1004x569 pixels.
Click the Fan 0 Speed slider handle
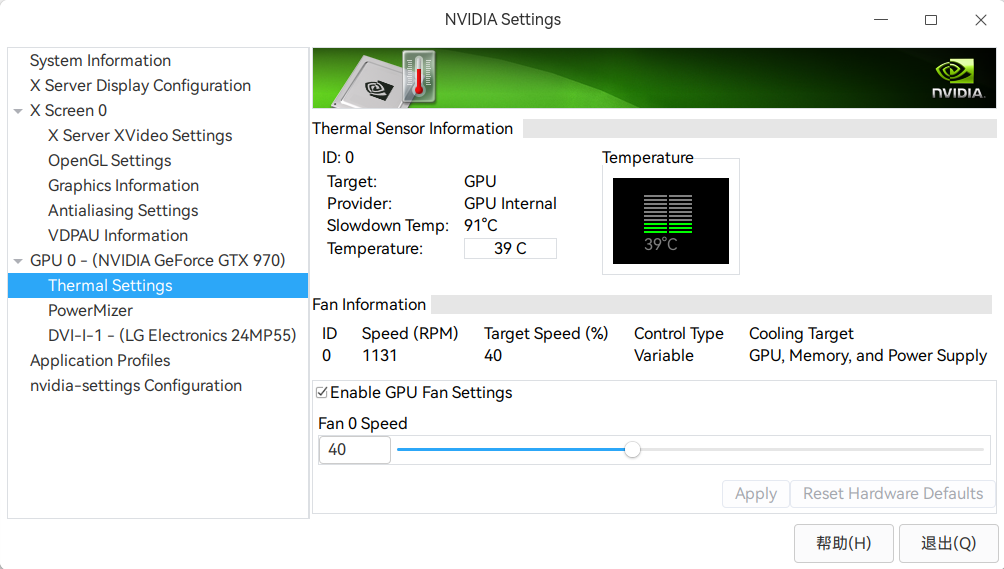click(633, 450)
